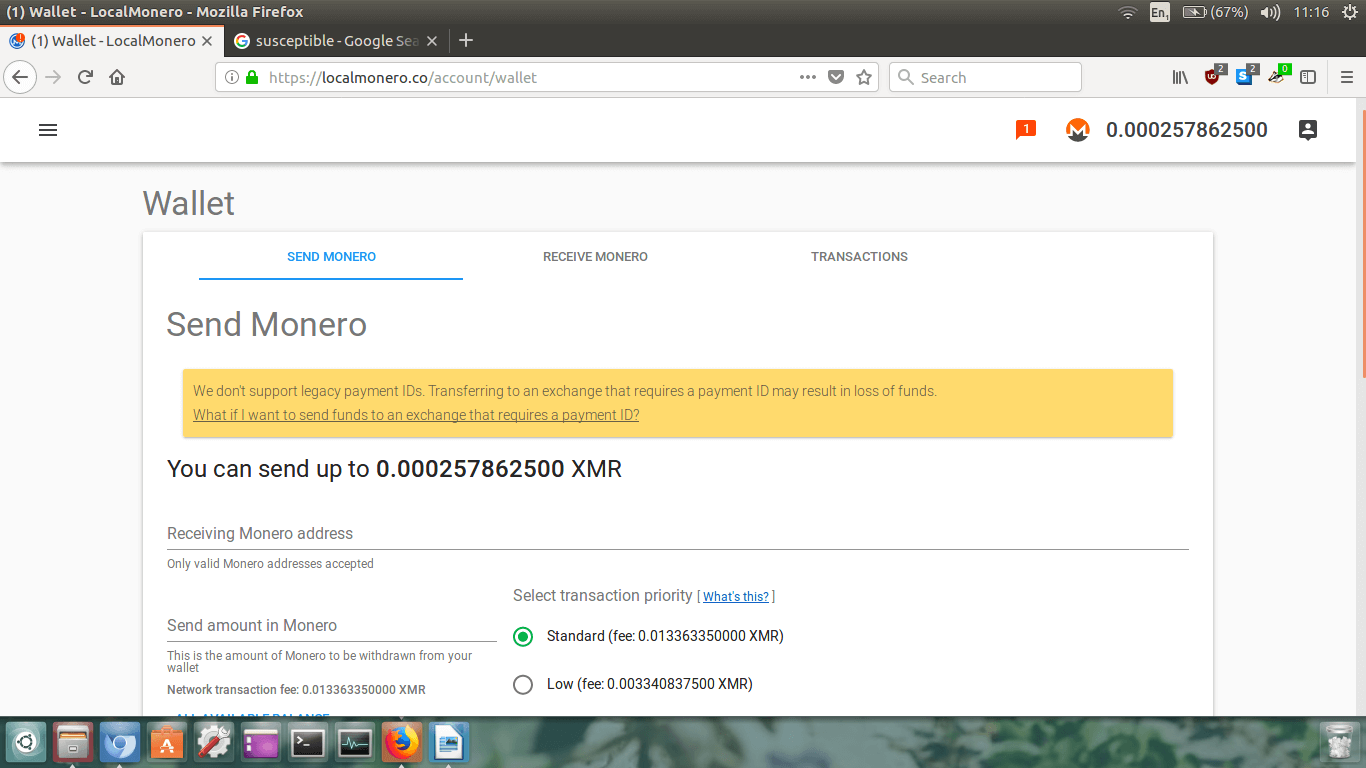Click into the browser Search box

pyautogui.click(x=985, y=77)
